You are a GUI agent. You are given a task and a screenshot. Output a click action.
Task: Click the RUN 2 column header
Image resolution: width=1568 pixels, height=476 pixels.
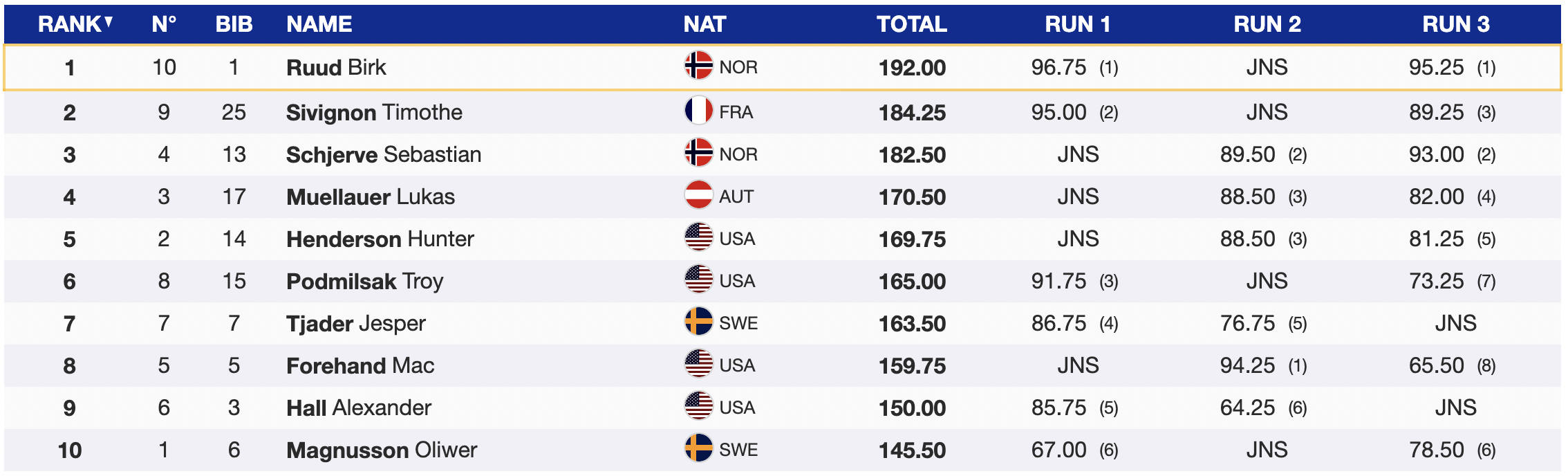point(1267,24)
